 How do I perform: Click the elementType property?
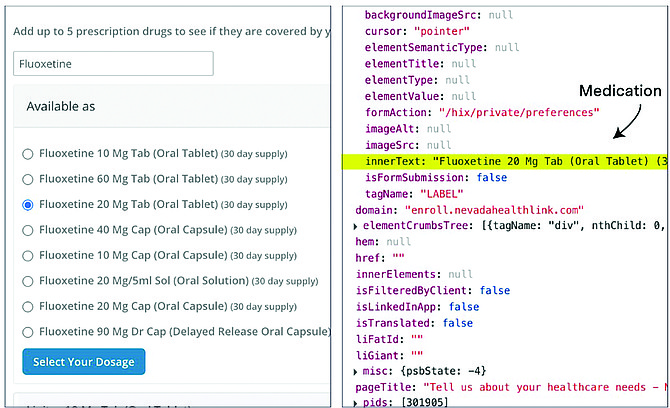click(x=417, y=80)
